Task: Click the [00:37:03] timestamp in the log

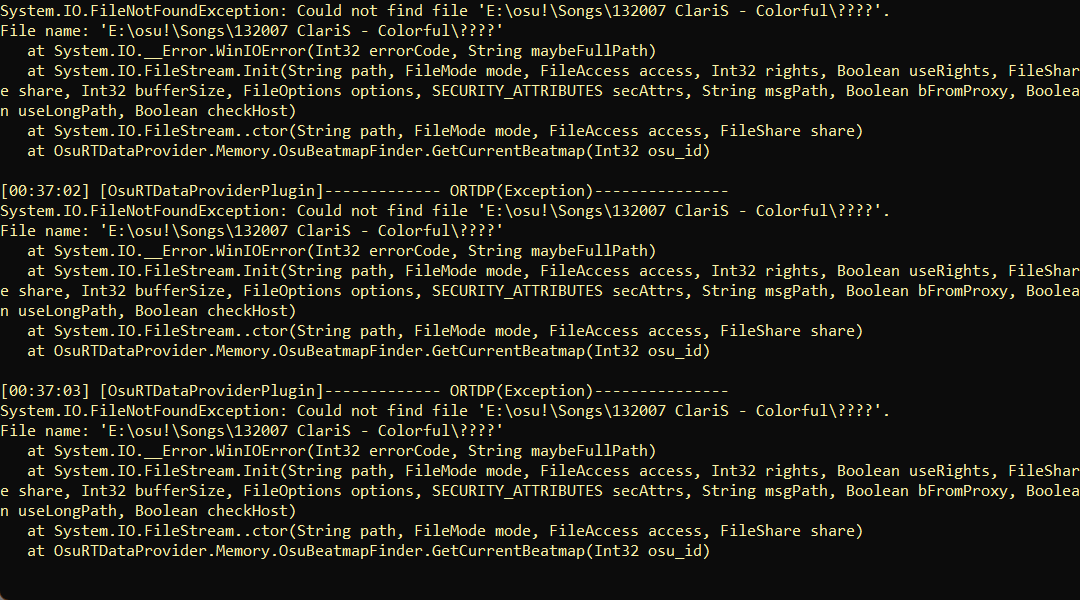Action: [x=45, y=391]
